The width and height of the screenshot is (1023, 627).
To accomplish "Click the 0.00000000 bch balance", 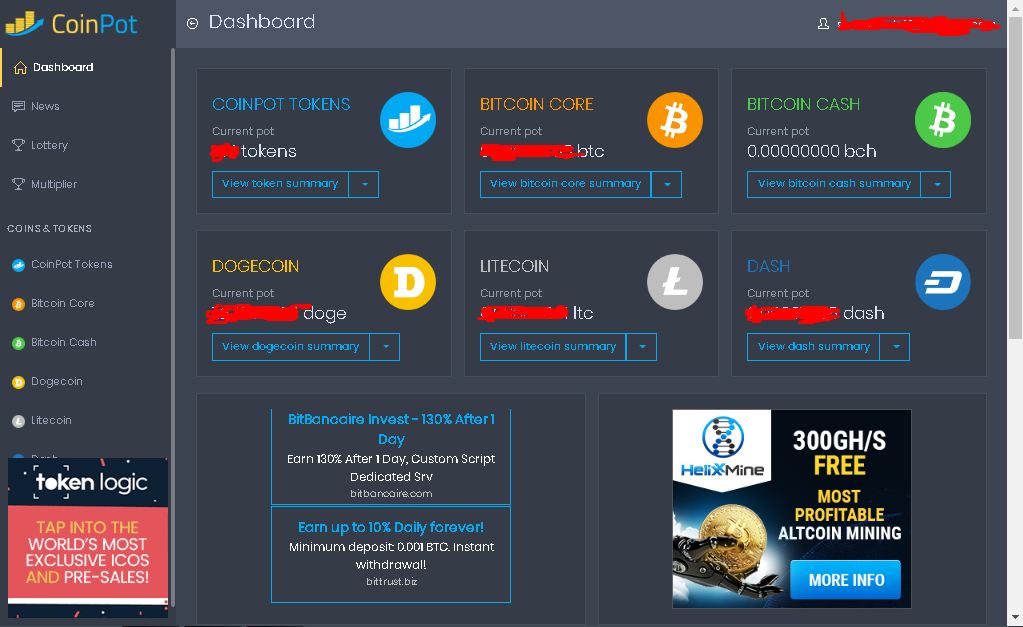I will pos(812,151).
